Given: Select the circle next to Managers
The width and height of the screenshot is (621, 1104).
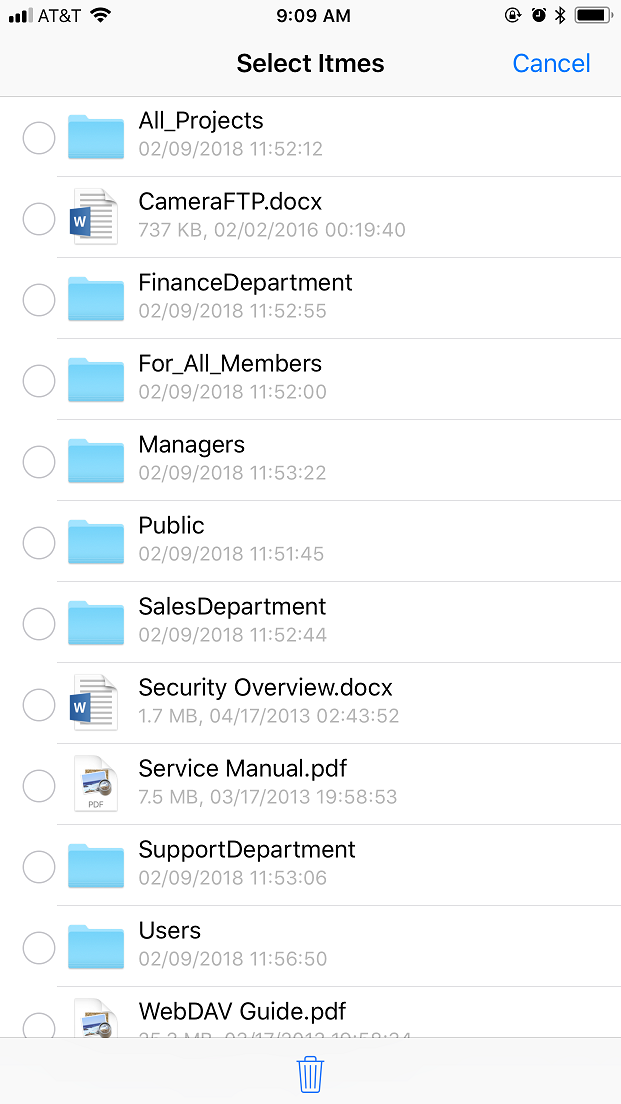Looking at the screenshot, I should pos(38,461).
